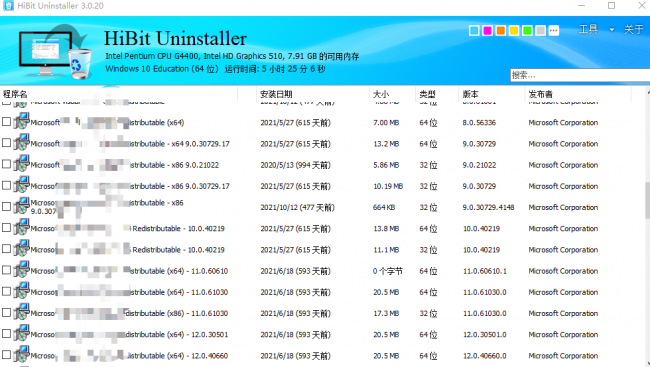The height and width of the screenshot is (367, 650).
Task: Click installer icon of x64 12.0.40660 entry
Action: point(21,354)
